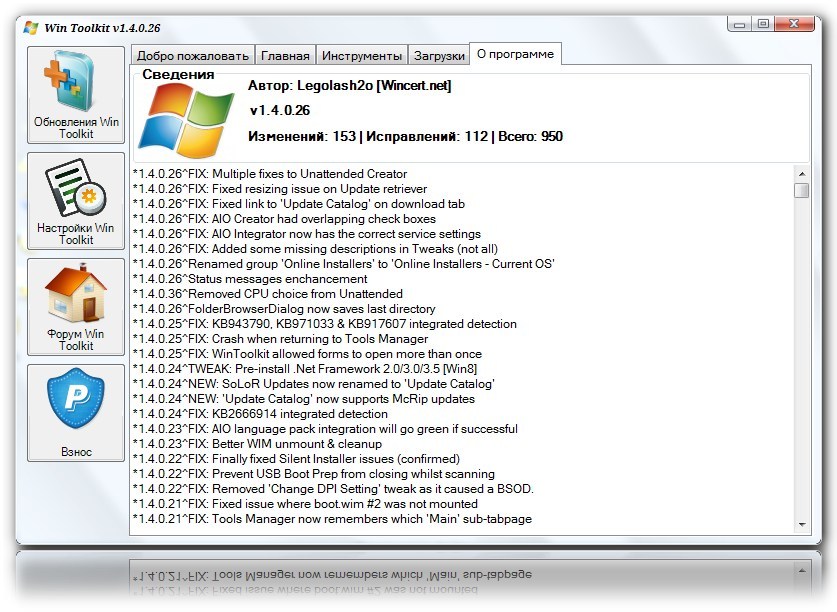The height and width of the screenshot is (612, 837).
Task: Click the app icon in title bar
Action: (x=31, y=27)
